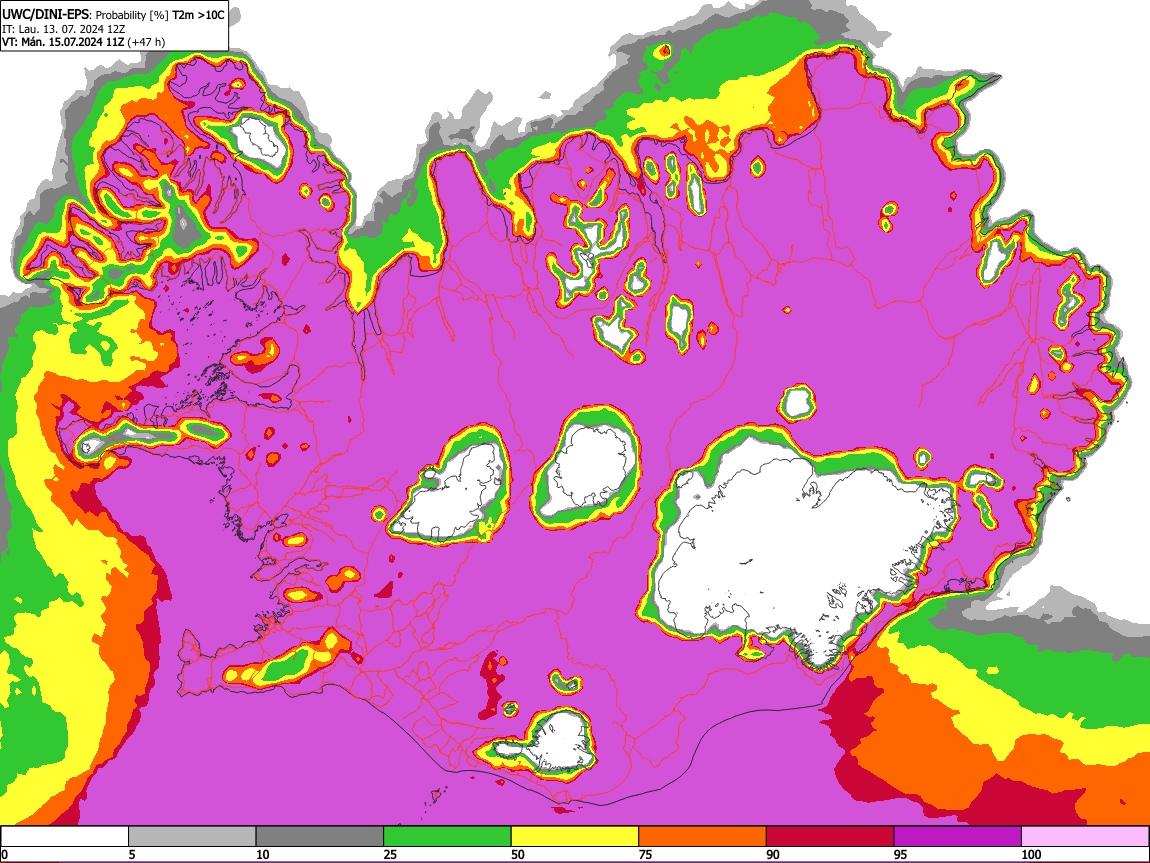Image resolution: width=1150 pixels, height=863 pixels.
Task: Click the orange 75–90% legend swatch
Action: point(703,837)
